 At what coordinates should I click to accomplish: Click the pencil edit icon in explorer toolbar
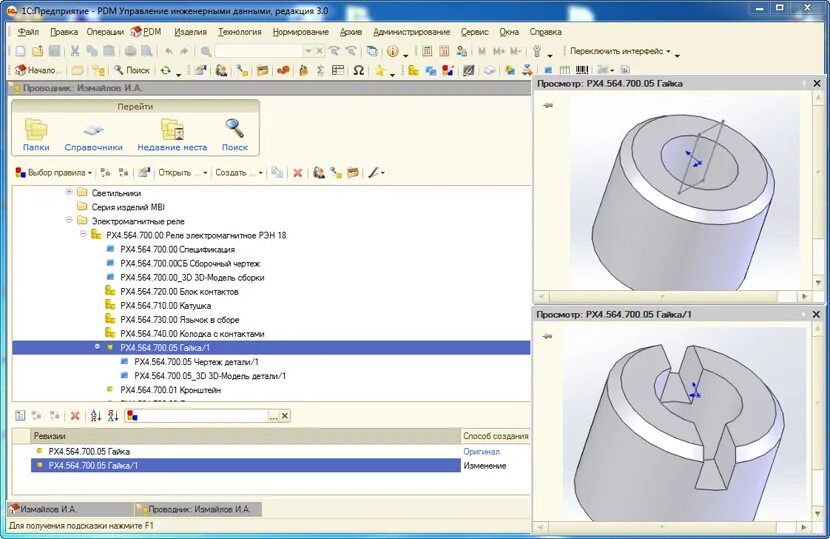374,173
